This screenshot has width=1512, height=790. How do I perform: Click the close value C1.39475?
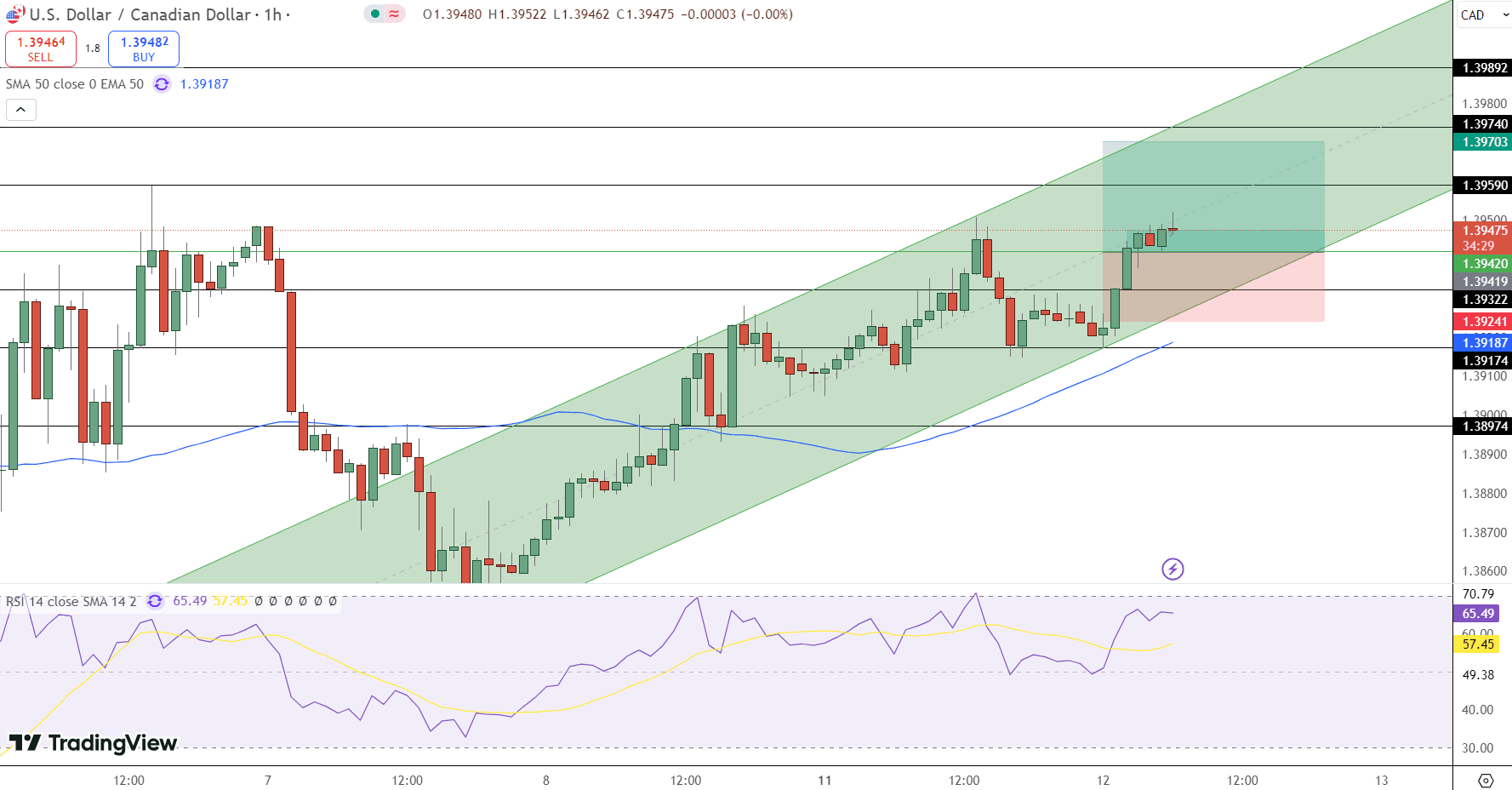pyautogui.click(x=645, y=14)
